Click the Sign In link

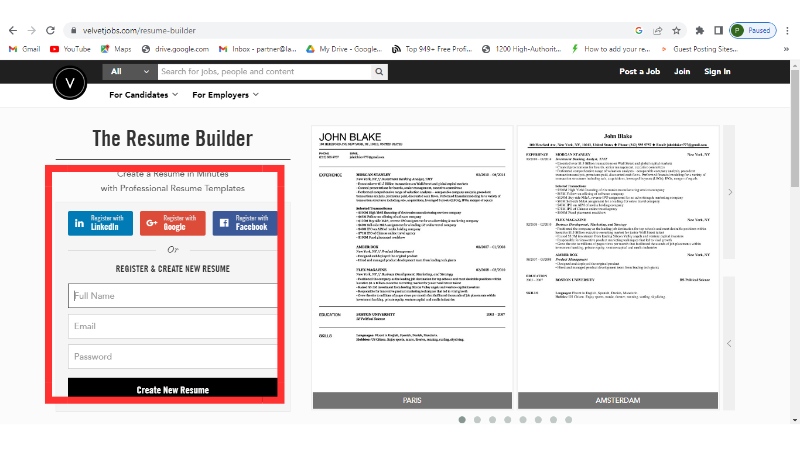click(x=717, y=72)
